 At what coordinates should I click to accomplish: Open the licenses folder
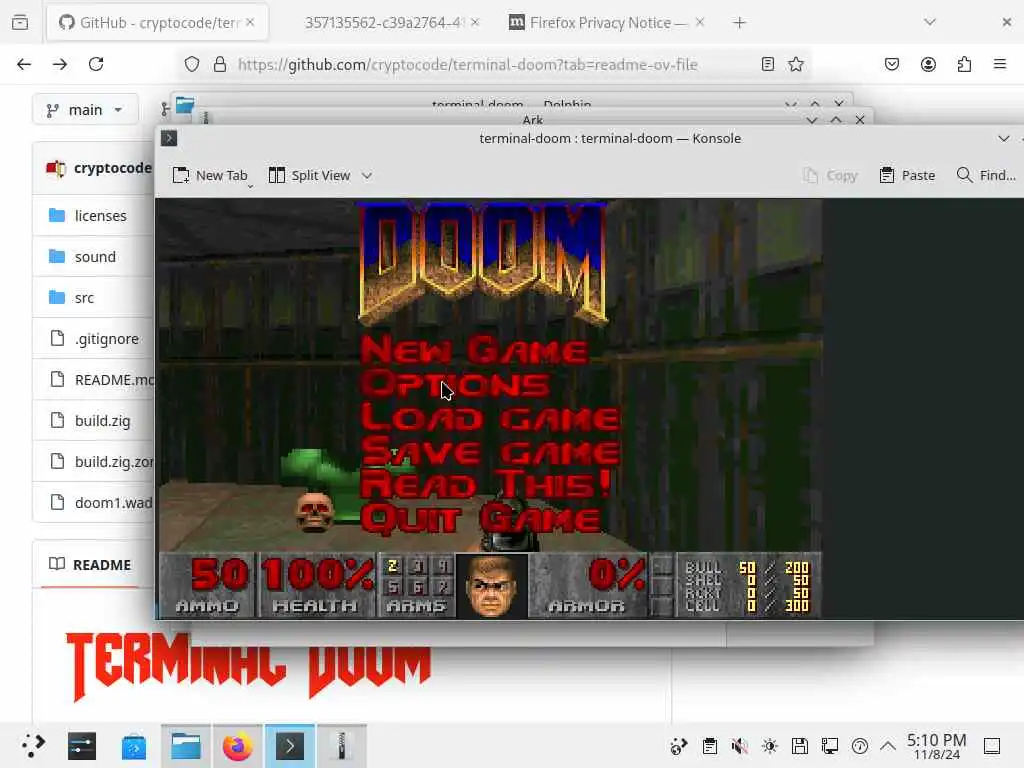[x=101, y=216]
